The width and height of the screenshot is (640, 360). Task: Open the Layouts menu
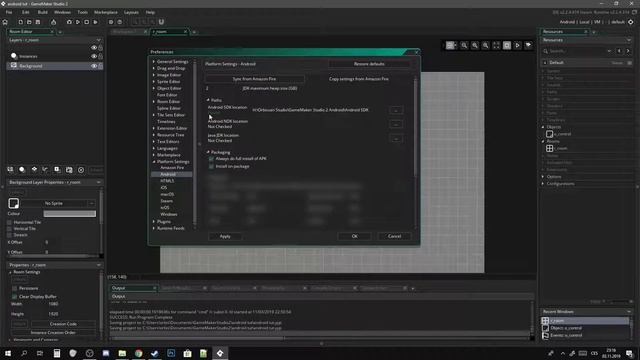pos(131,12)
